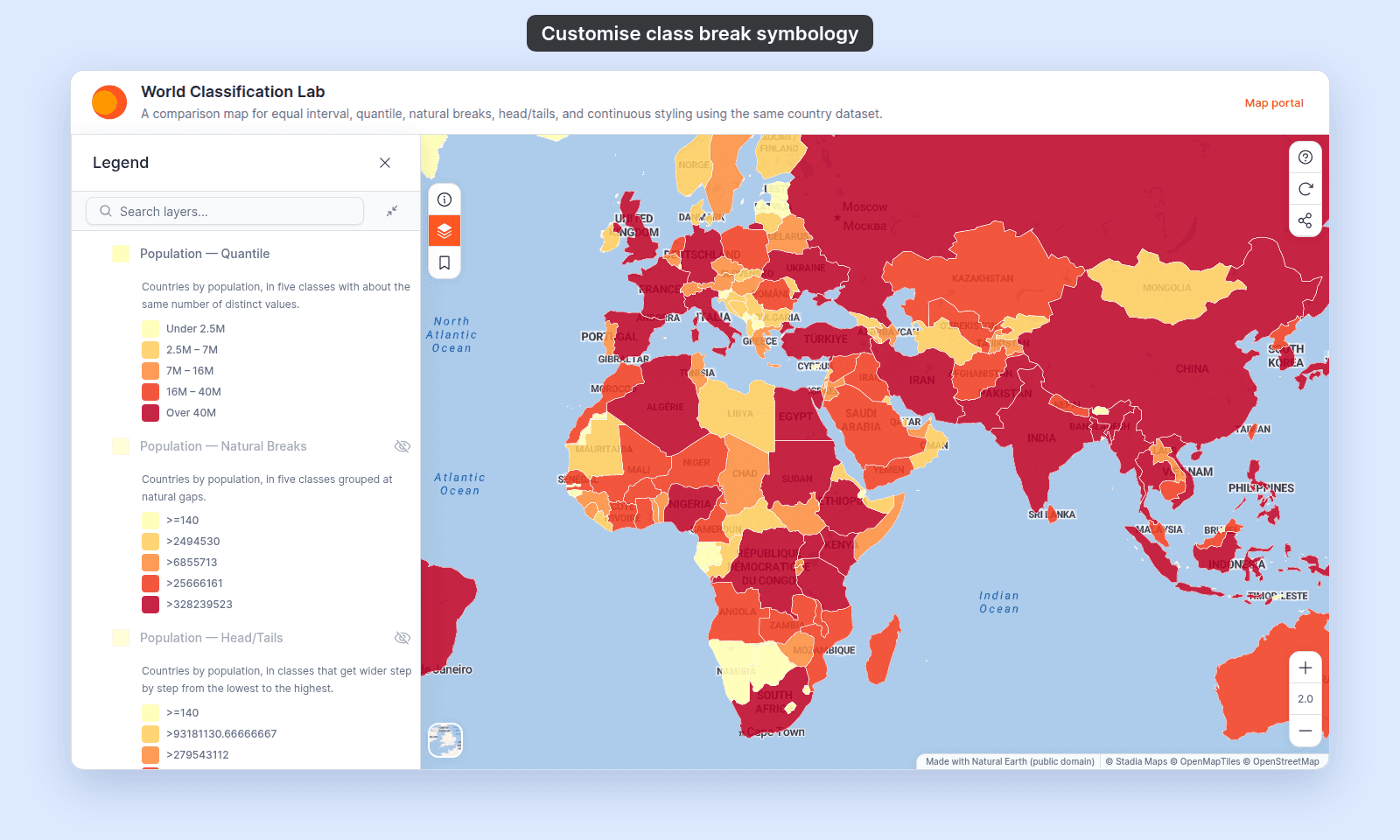
Task: Click the Under 2.5M class swatch
Action: [x=150, y=329]
